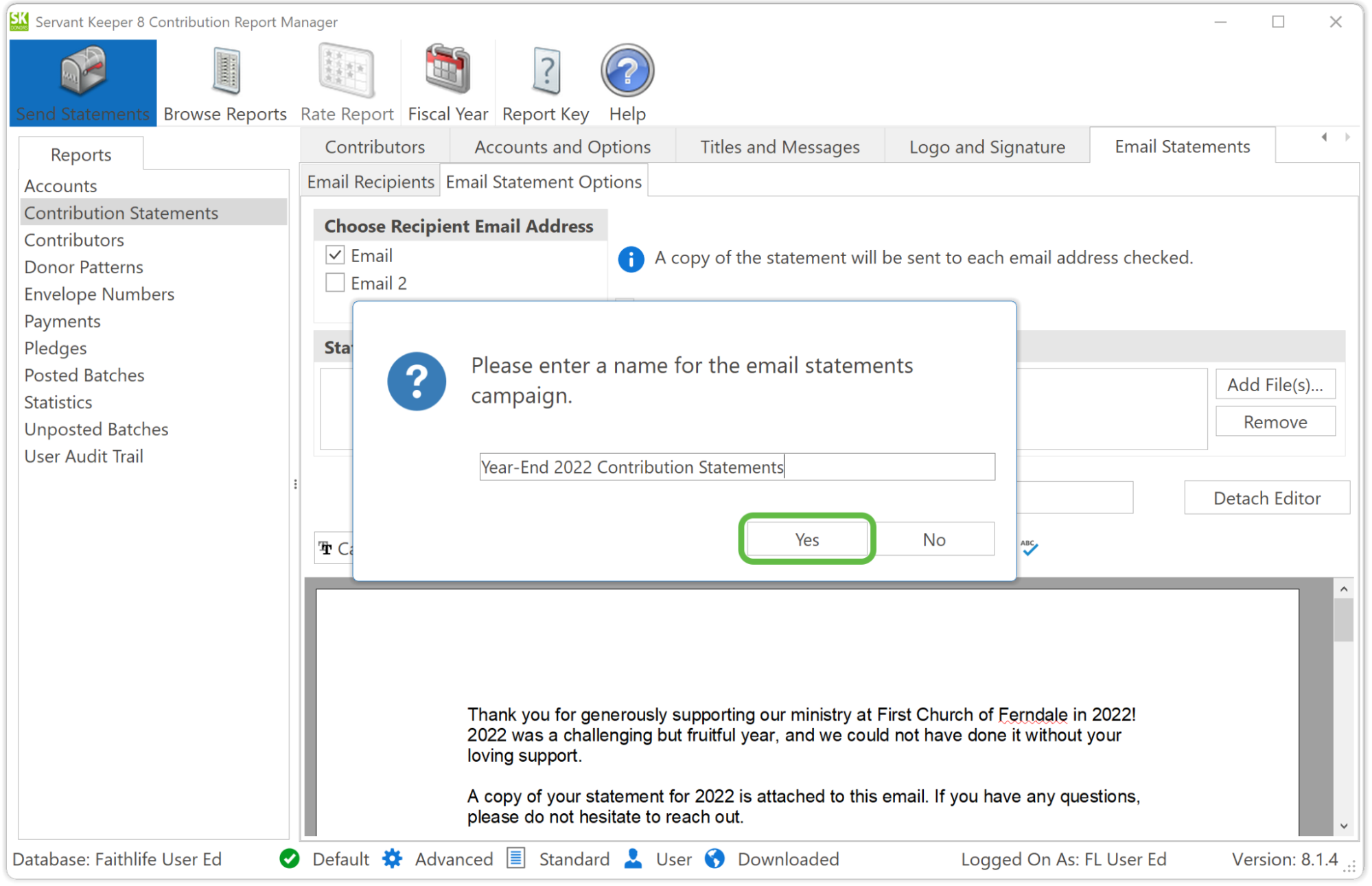Click the spell check ABC icon
This screenshot has width=1372, height=886.
coord(1029,547)
